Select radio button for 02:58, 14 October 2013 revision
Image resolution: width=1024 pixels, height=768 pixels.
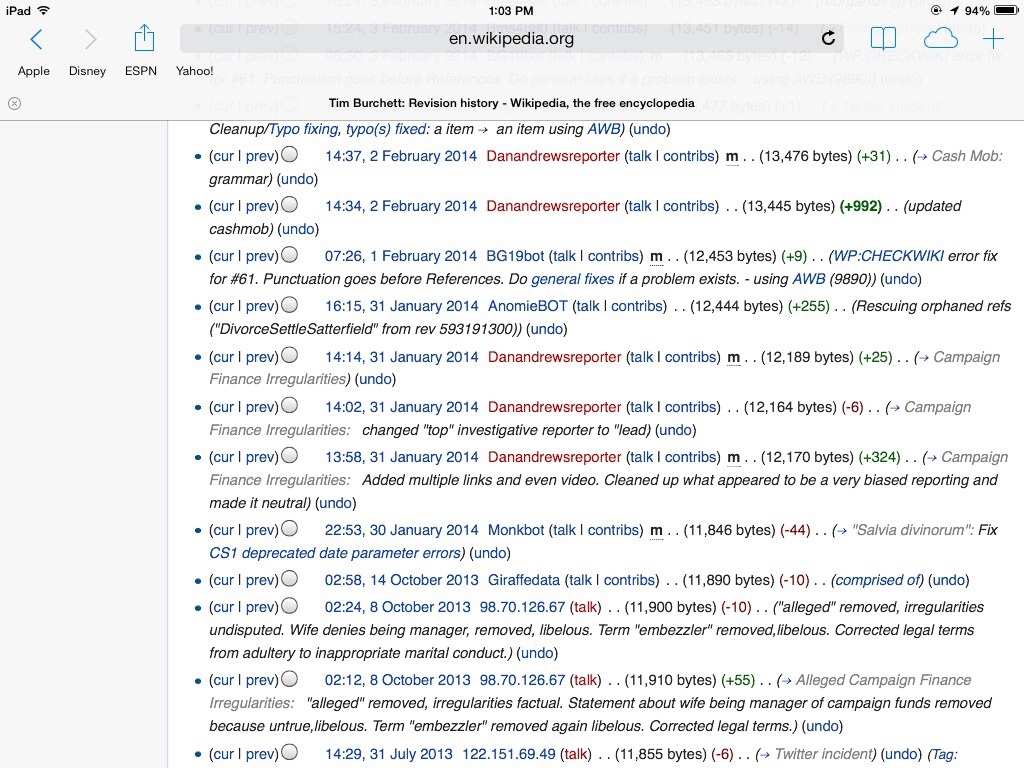click(289, 578)
